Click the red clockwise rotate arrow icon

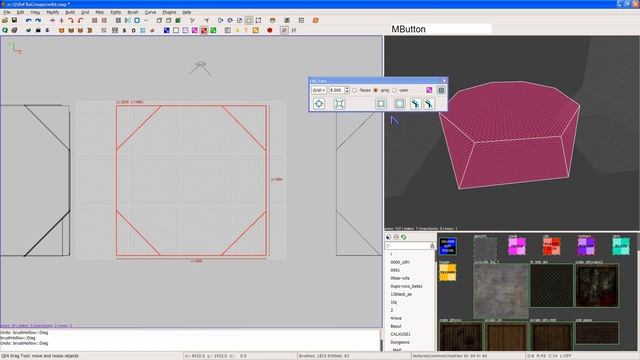click(71, 20)
